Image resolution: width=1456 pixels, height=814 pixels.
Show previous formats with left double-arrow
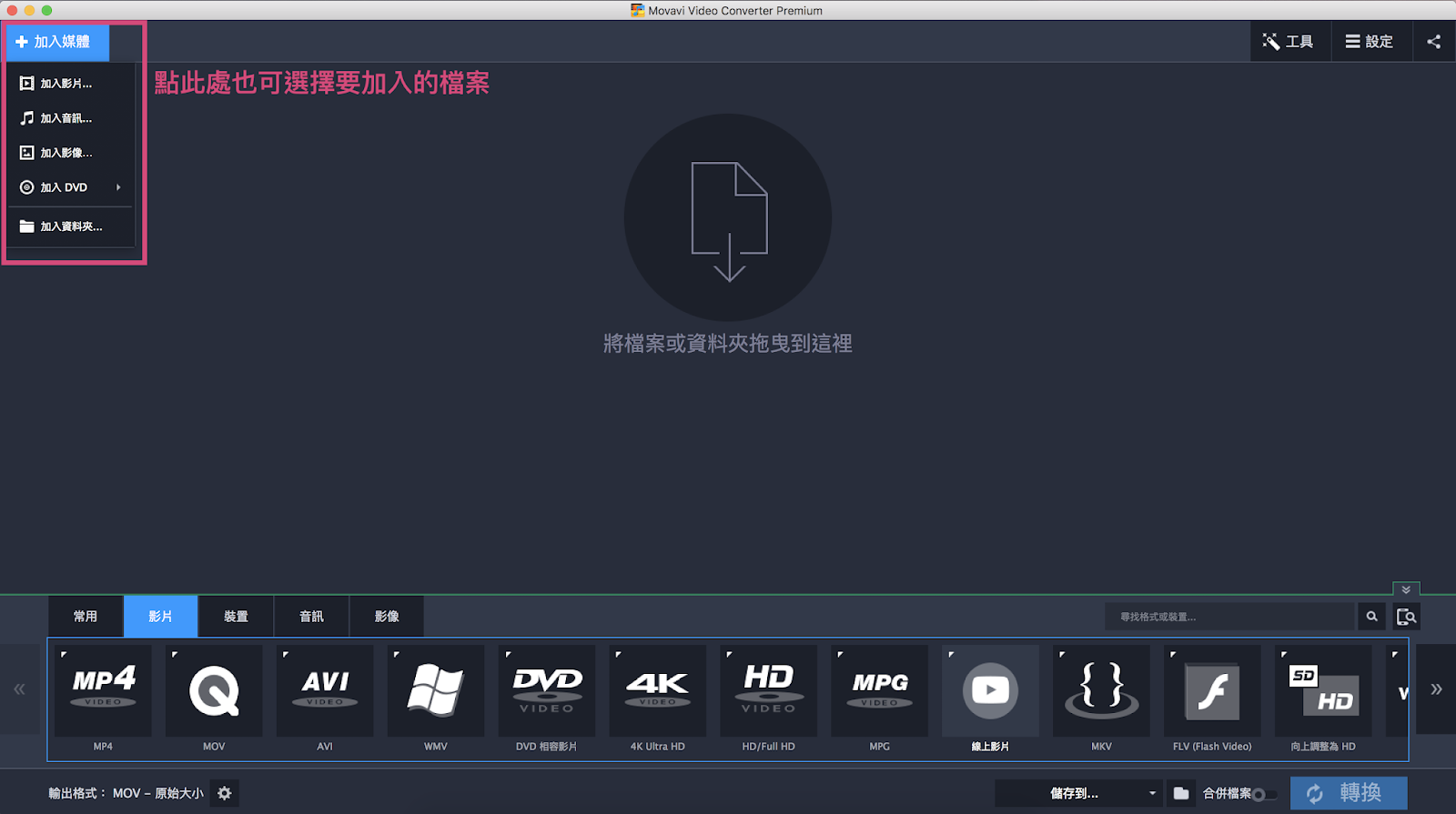tap(19, 689)
